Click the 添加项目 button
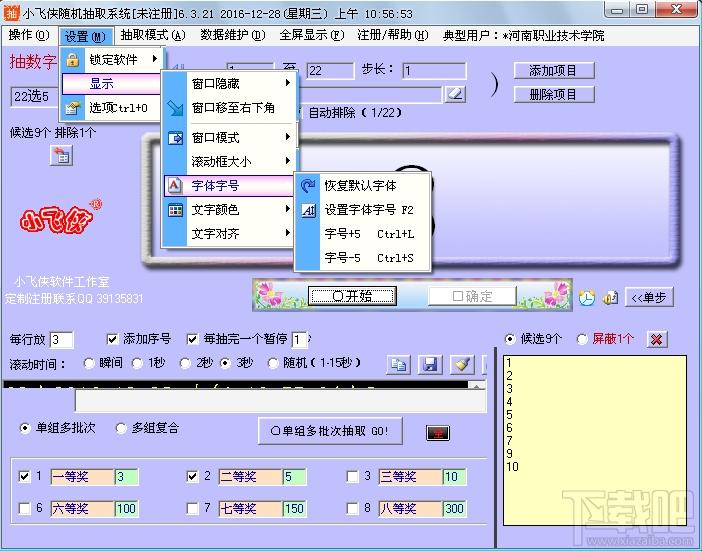The height and width of the screenshot is (551, 702). [554, 70]
